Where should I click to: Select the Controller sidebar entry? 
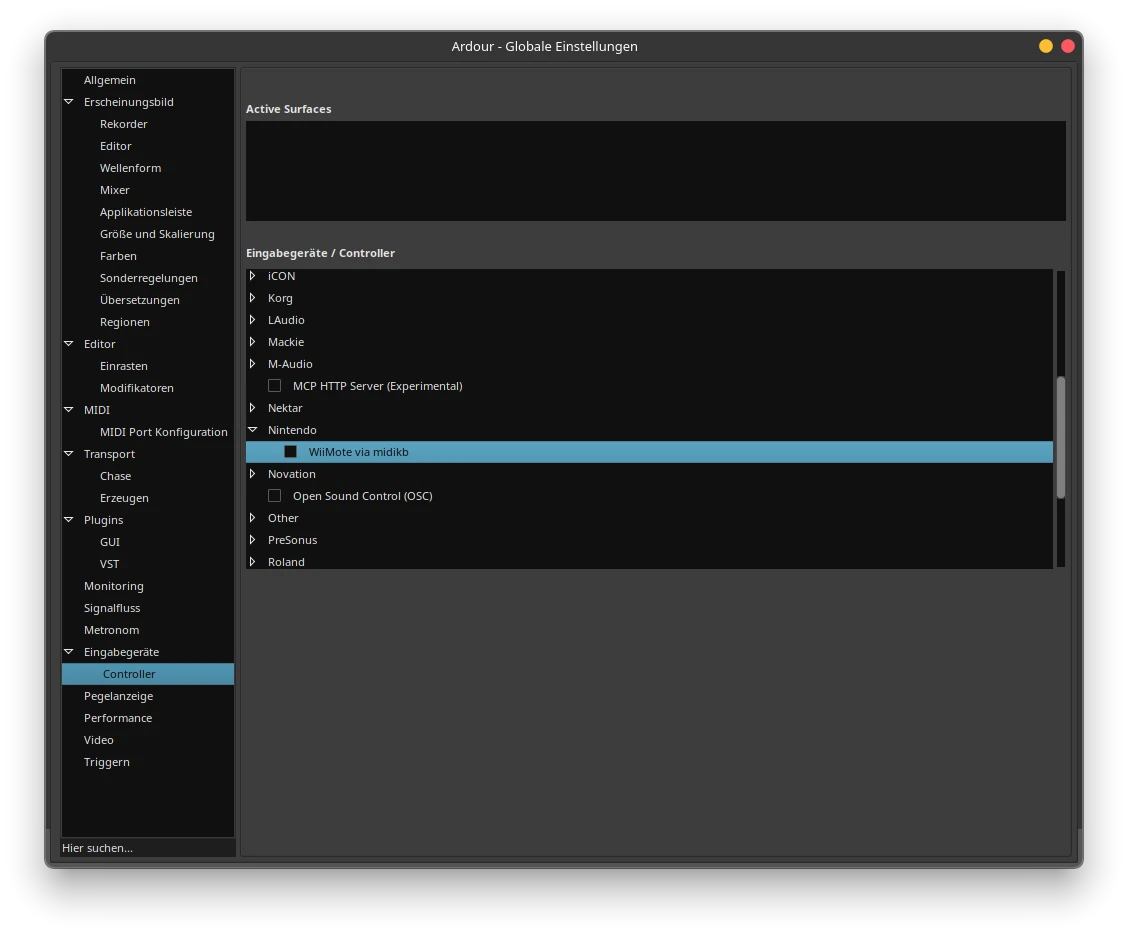pyautogui.click(x=147, y=674)
